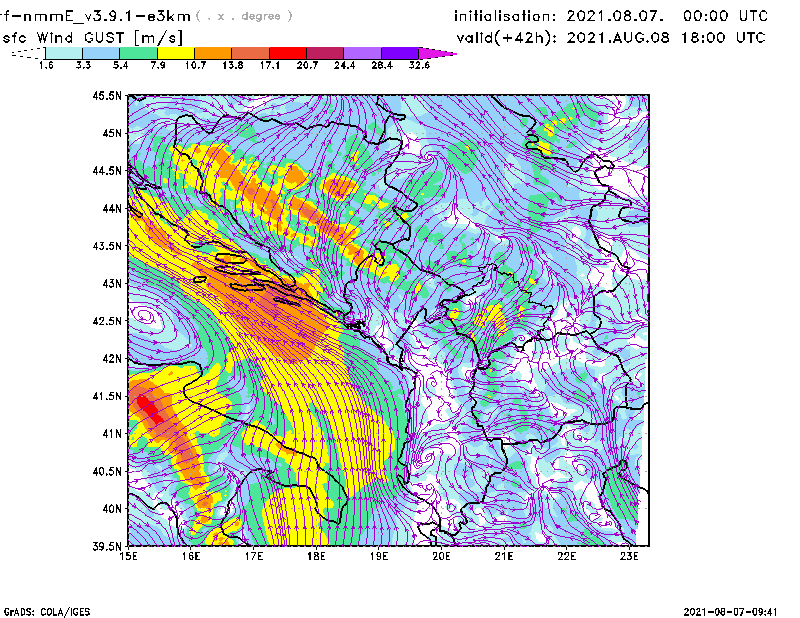Click the crimson 20.7–24.4 legend swatch
Screen dimensions: 800x618
pos(325,53)
